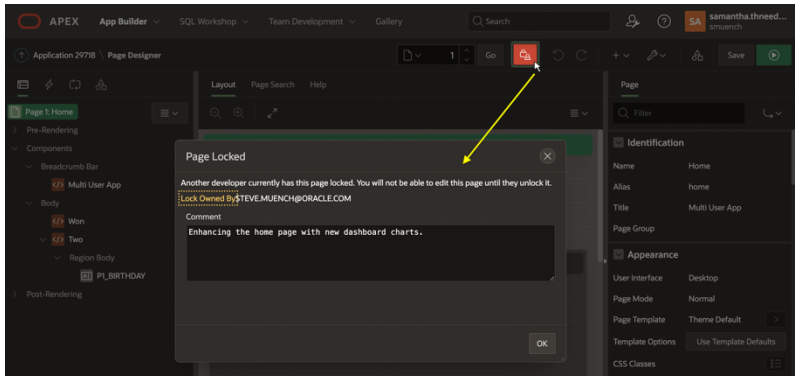Open the CSS Classes list picker icon
The image size is (801, 381).
point(776,364)
